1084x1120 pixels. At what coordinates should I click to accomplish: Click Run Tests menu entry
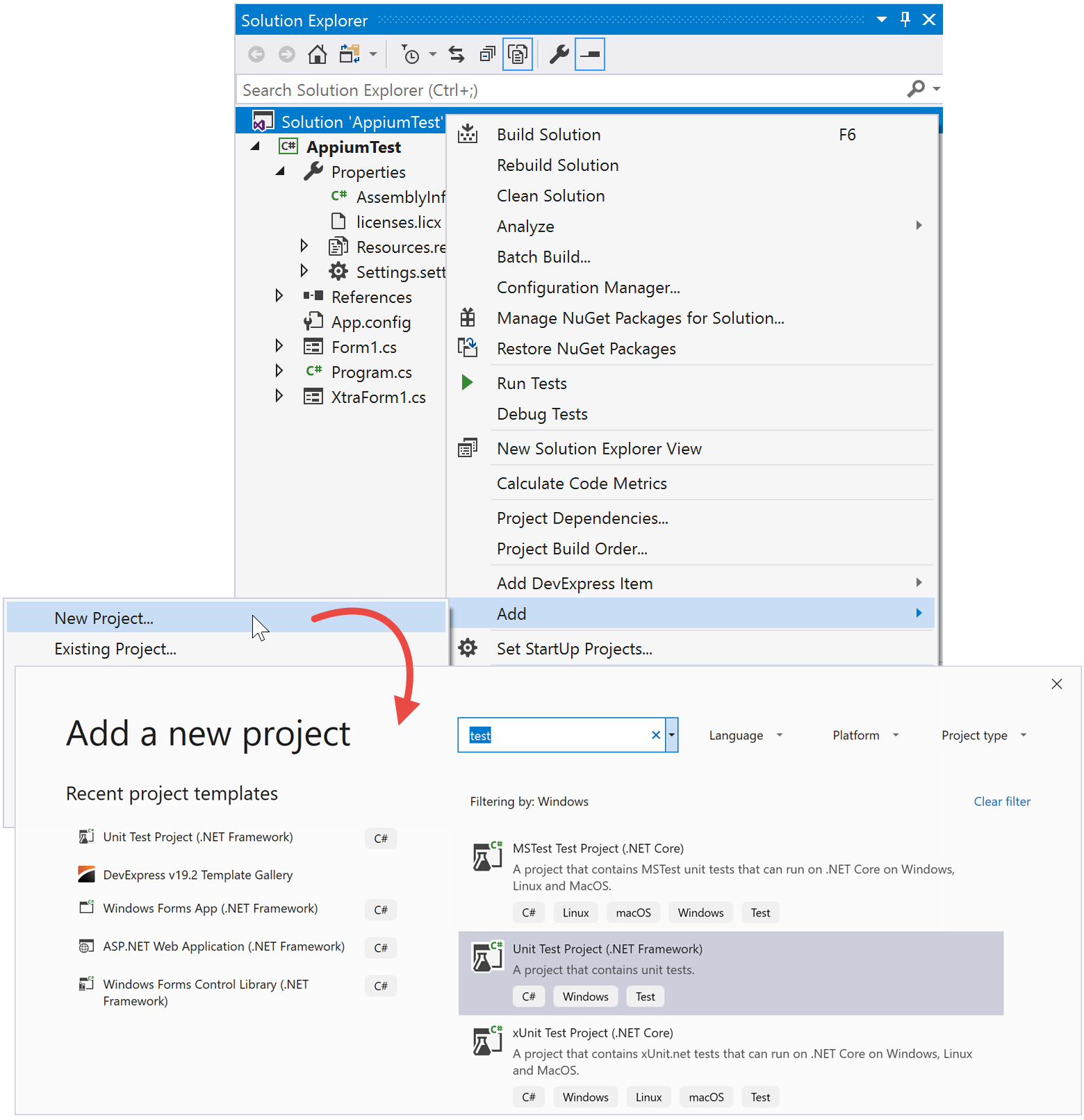point(691,384)
